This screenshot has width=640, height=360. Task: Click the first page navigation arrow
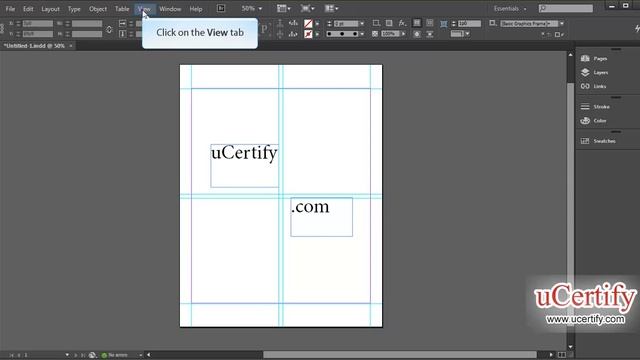(11, 355)
